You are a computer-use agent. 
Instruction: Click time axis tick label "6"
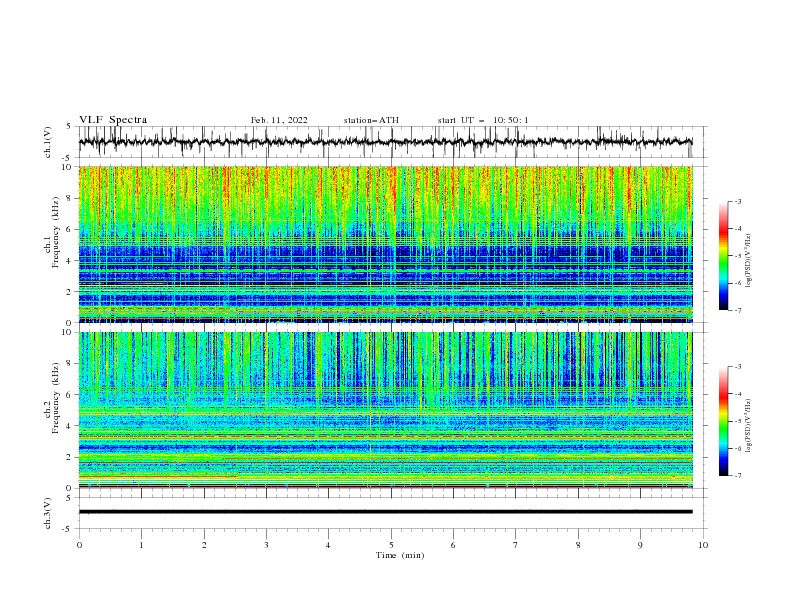tap(453, 545)
